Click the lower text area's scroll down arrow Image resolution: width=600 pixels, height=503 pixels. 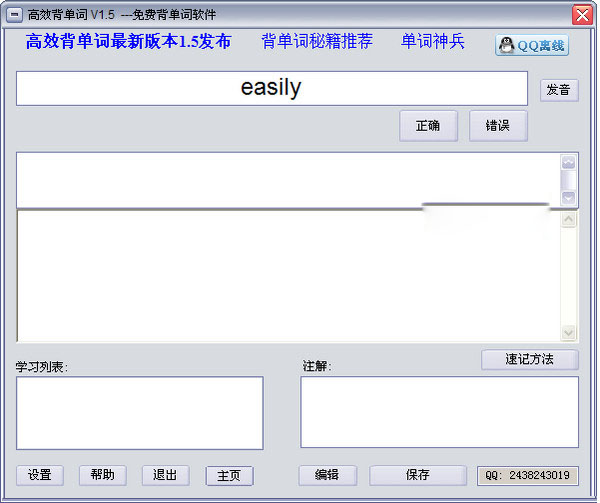(569, 333)
